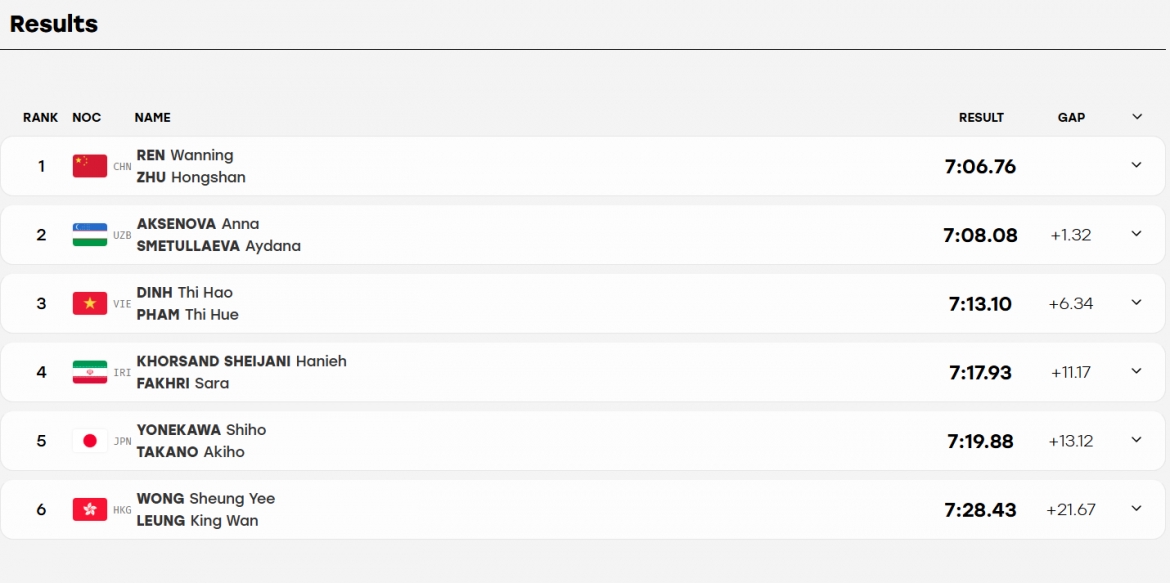Viewport: 1170px width, 583px height.
Task: Expand all rows with header chevron
Action: [1136, 116]
